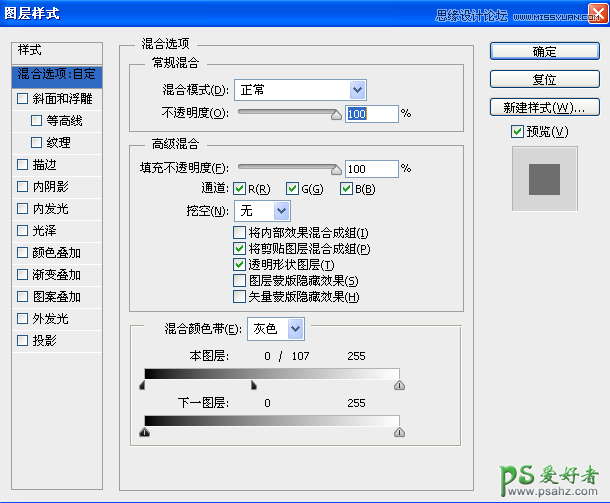Open the 混合模式 dropdown showing 正常
This screenshot has height=503, width=610.
point(300,90)
